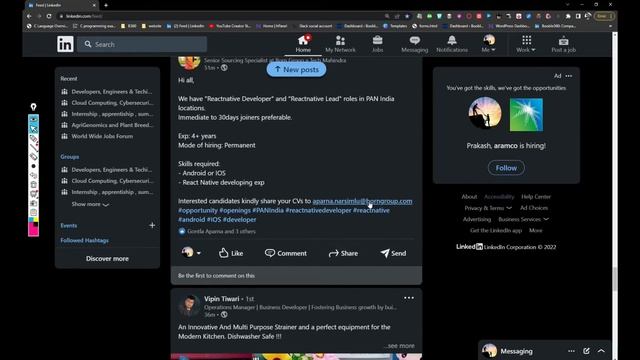Screen dimensions: 640x360
Task: Click lightbulb icon above annotation toolbar
Action: 33,107
